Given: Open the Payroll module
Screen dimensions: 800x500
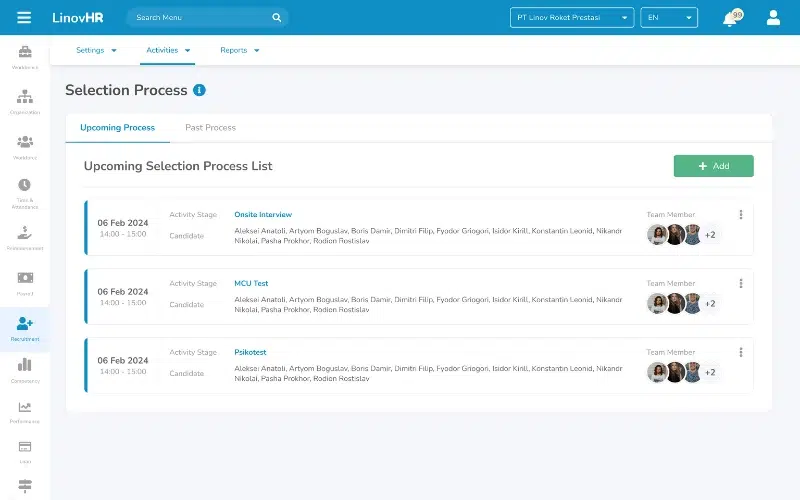Looking at the screenshot, I should tap(25, 281).
